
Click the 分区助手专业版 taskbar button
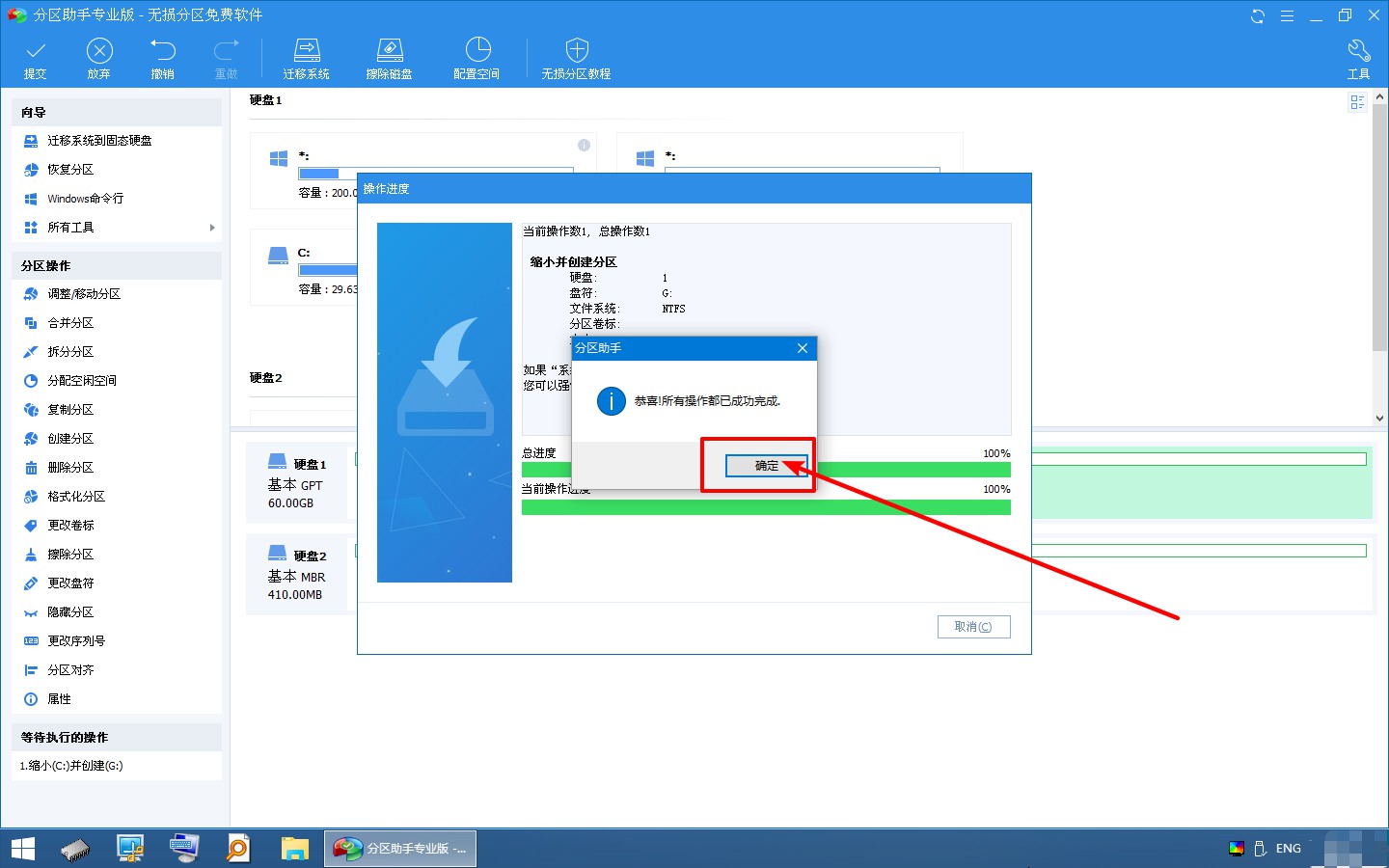pyautogui.click(x=399, y=849)
